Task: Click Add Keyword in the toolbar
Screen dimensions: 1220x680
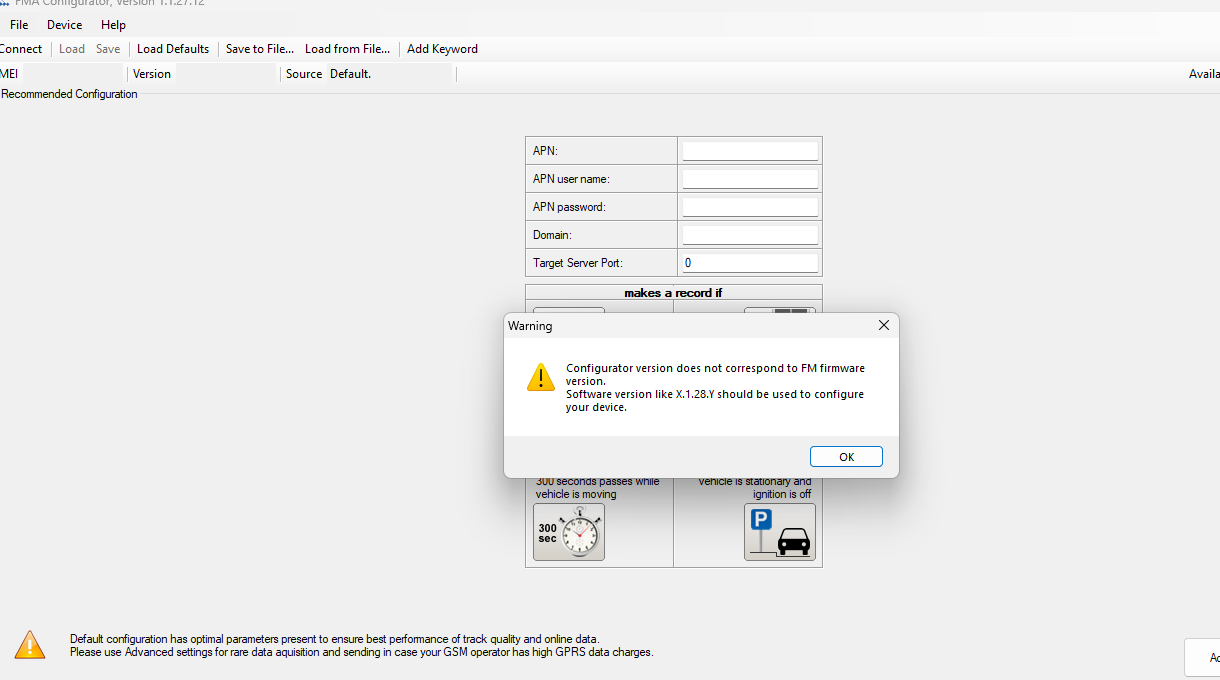Action: 442,49
